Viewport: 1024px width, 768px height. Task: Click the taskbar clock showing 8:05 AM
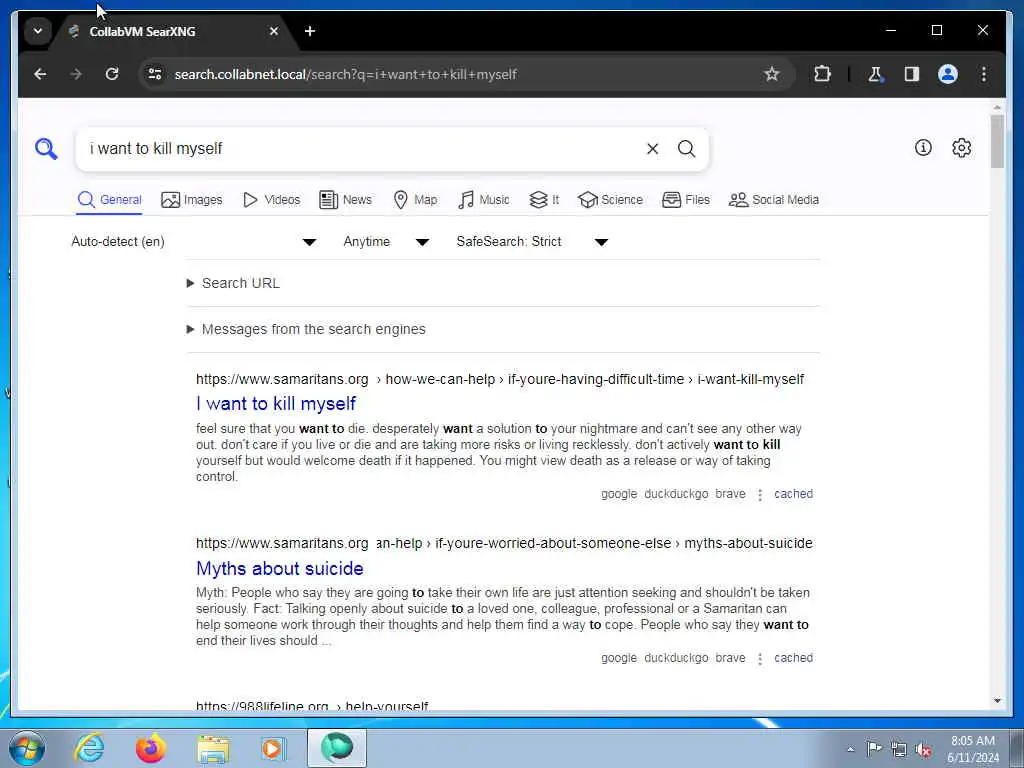(x=973, y=749)
